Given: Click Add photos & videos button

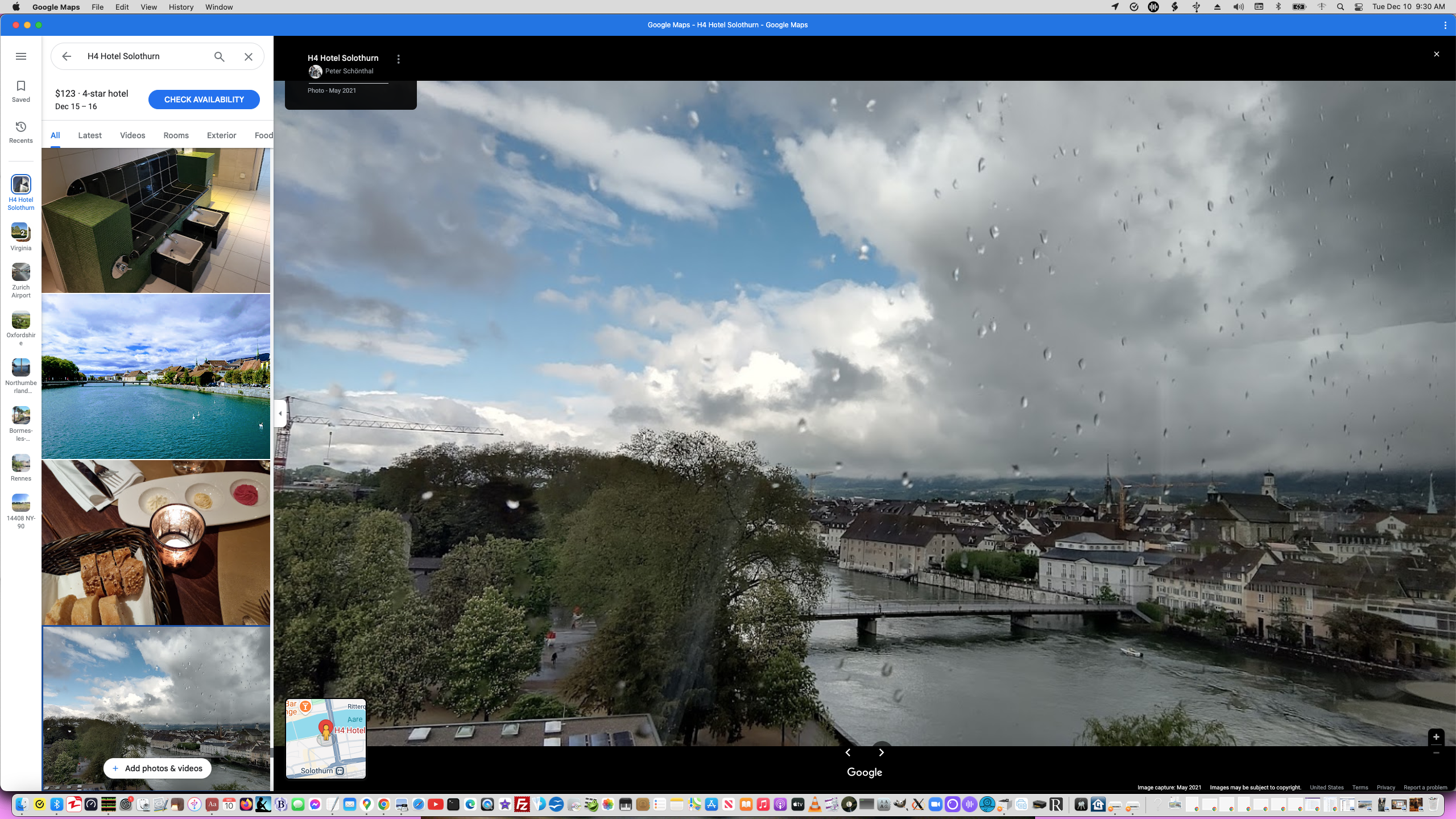Looking at the screenshot, I should click(158, 768).
